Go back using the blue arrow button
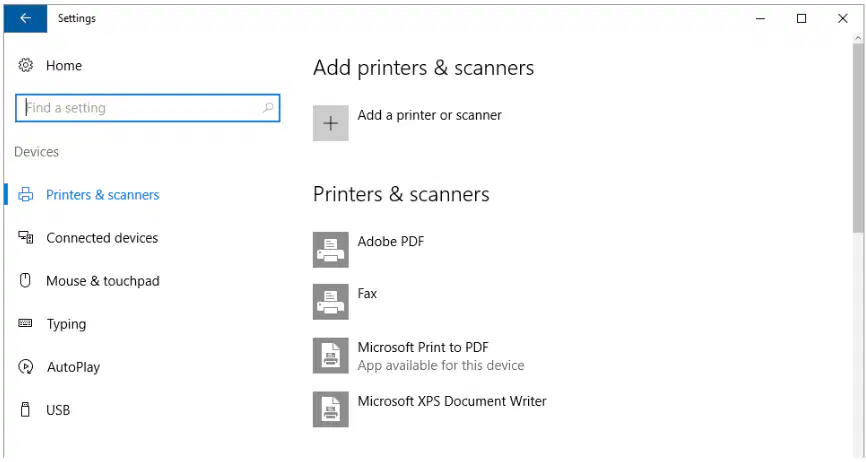 (25, 18)
